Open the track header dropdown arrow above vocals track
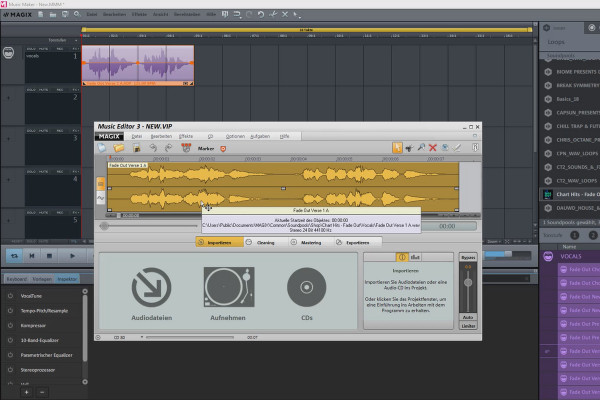Screen dimensions: 600x400 point(76,40)
